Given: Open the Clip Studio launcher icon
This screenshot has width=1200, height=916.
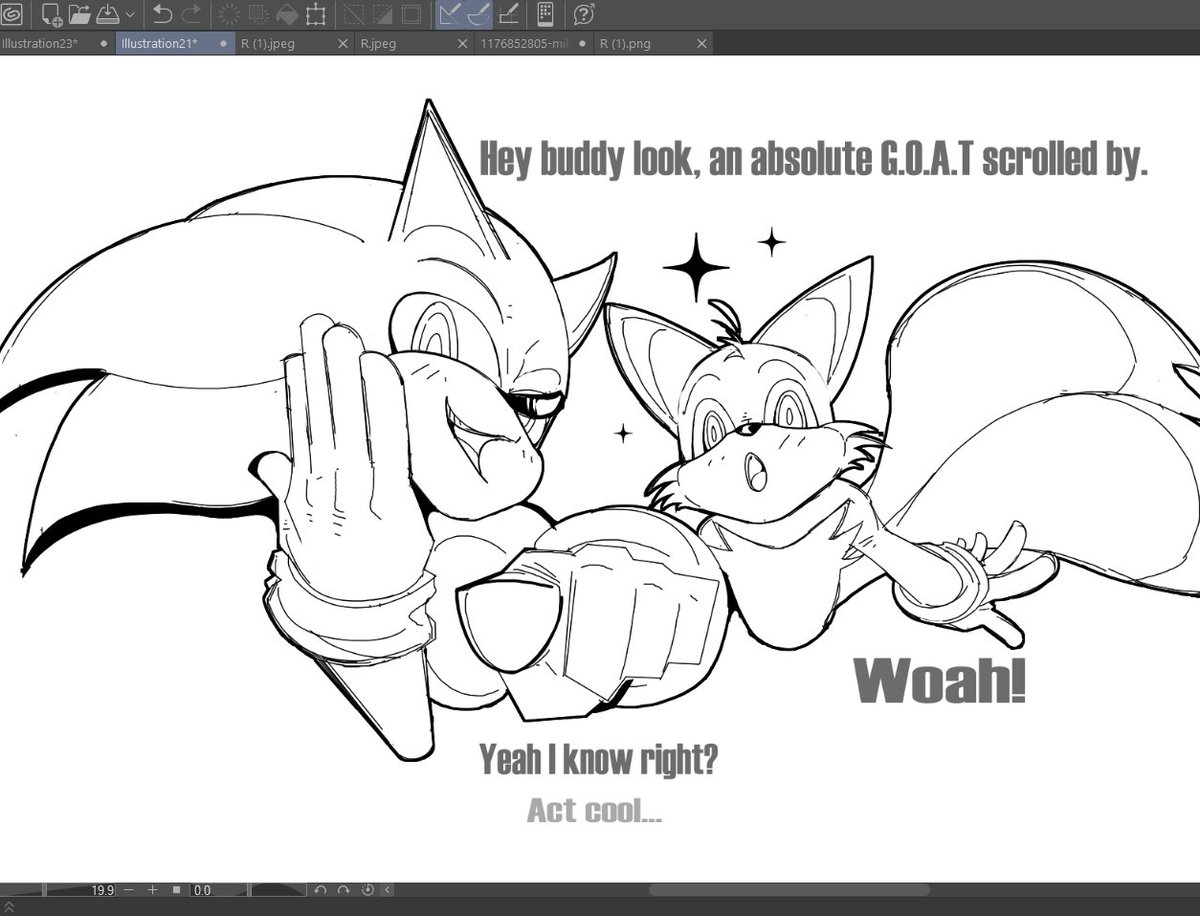Looking at the screenshot, I should click(12, 15).
